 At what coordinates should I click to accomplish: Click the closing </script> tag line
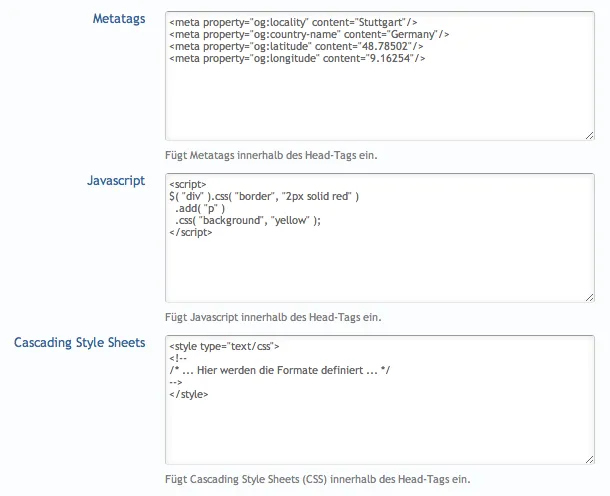(191, 233)
